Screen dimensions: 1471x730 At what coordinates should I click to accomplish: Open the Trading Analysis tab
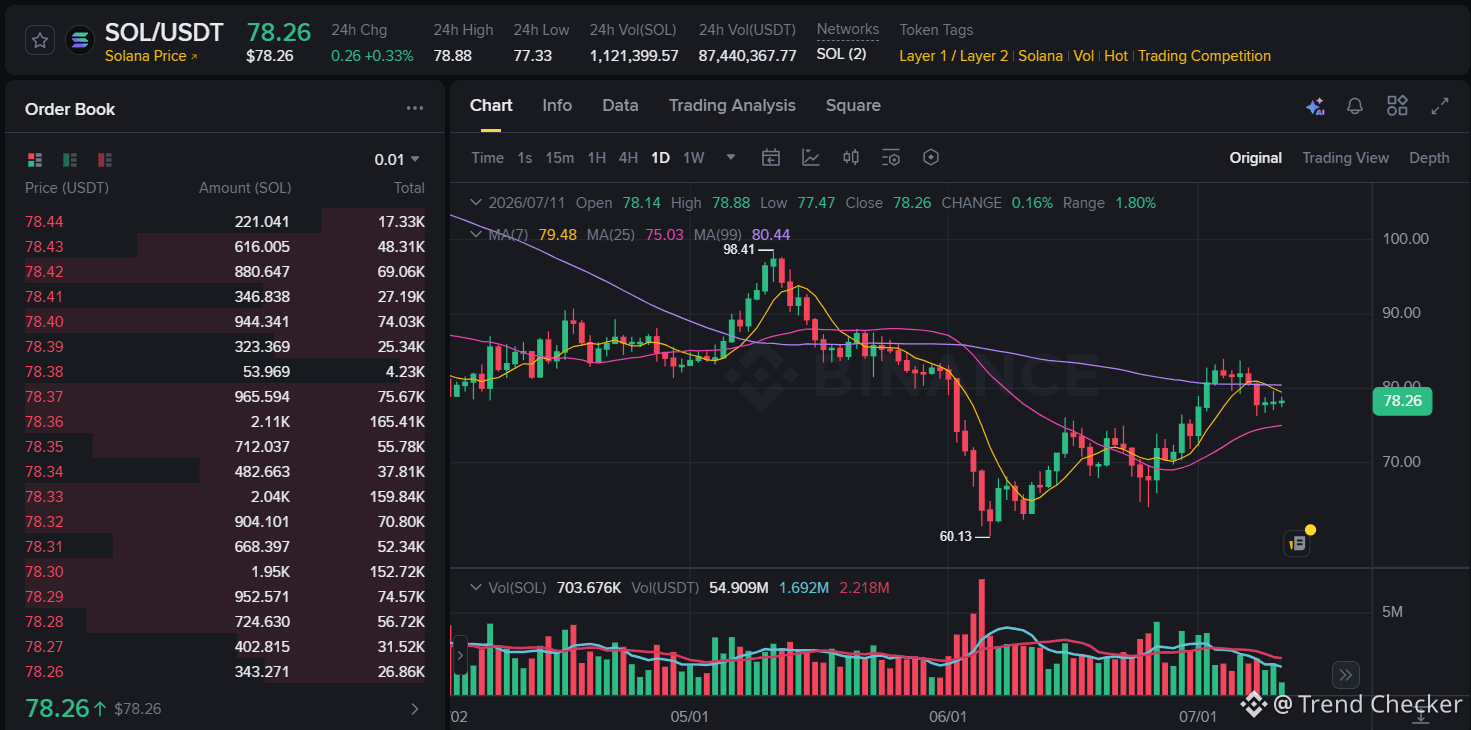tap(732, 106)
